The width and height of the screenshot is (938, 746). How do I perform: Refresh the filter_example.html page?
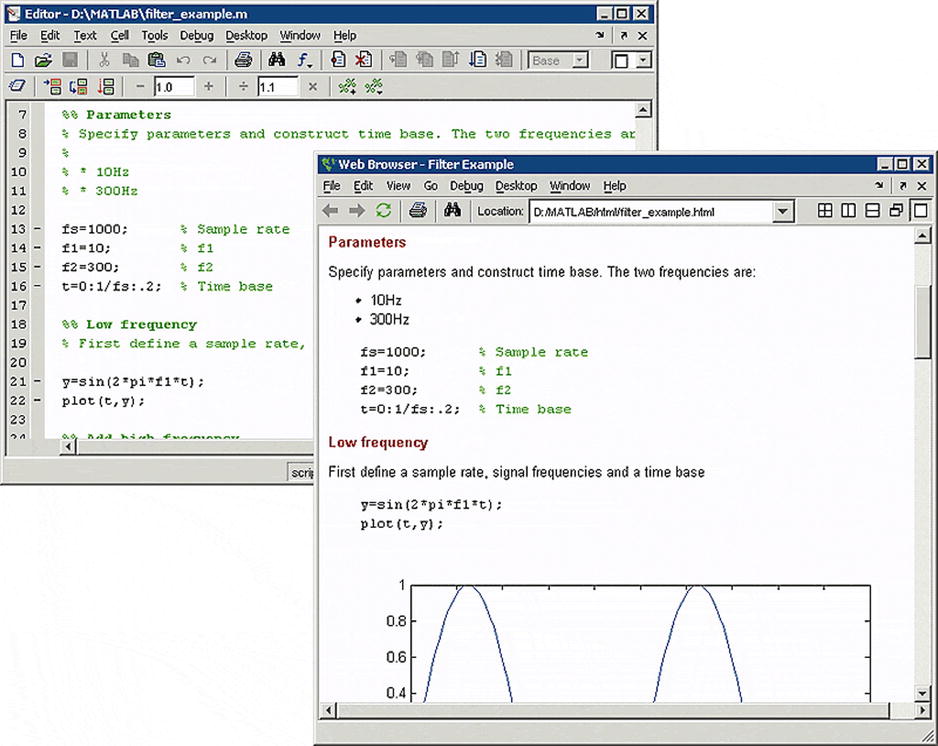[x=383, y=211]
